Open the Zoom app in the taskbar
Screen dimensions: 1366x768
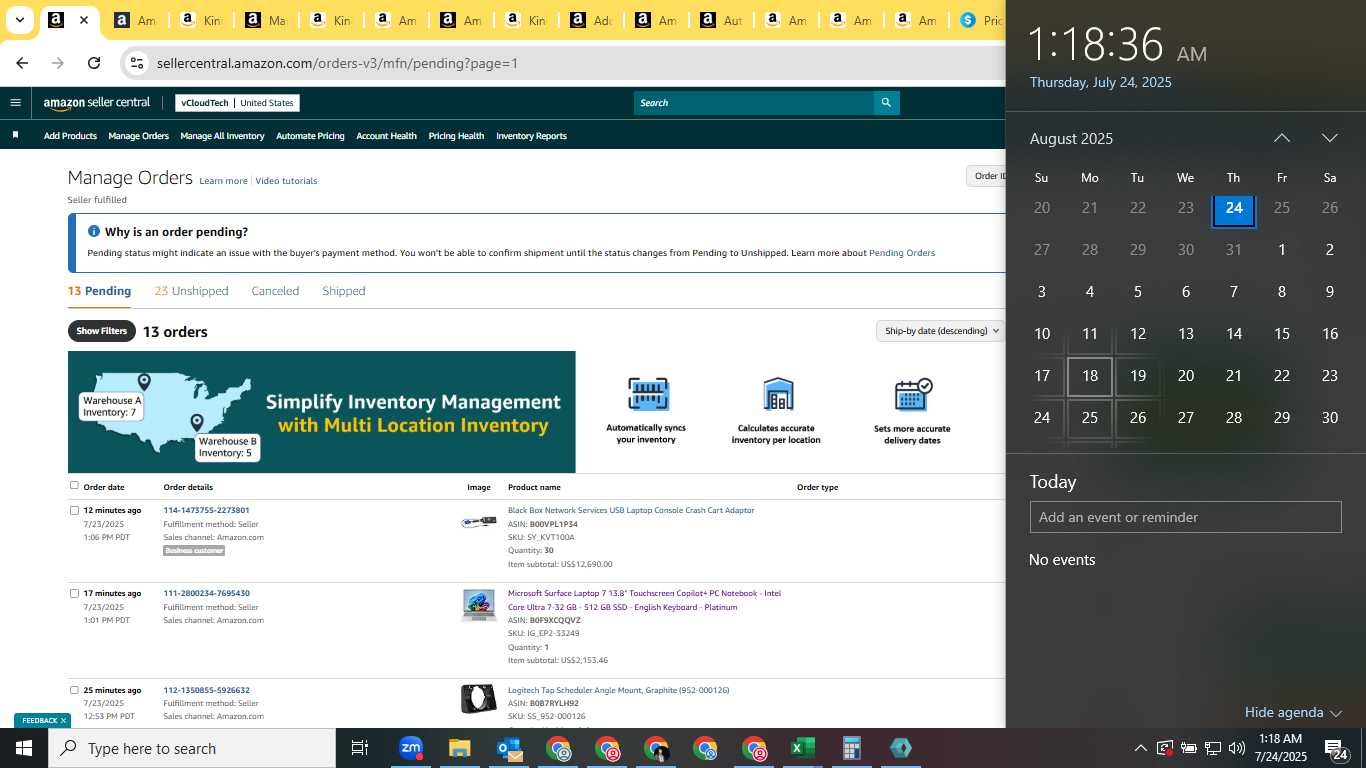411,748
